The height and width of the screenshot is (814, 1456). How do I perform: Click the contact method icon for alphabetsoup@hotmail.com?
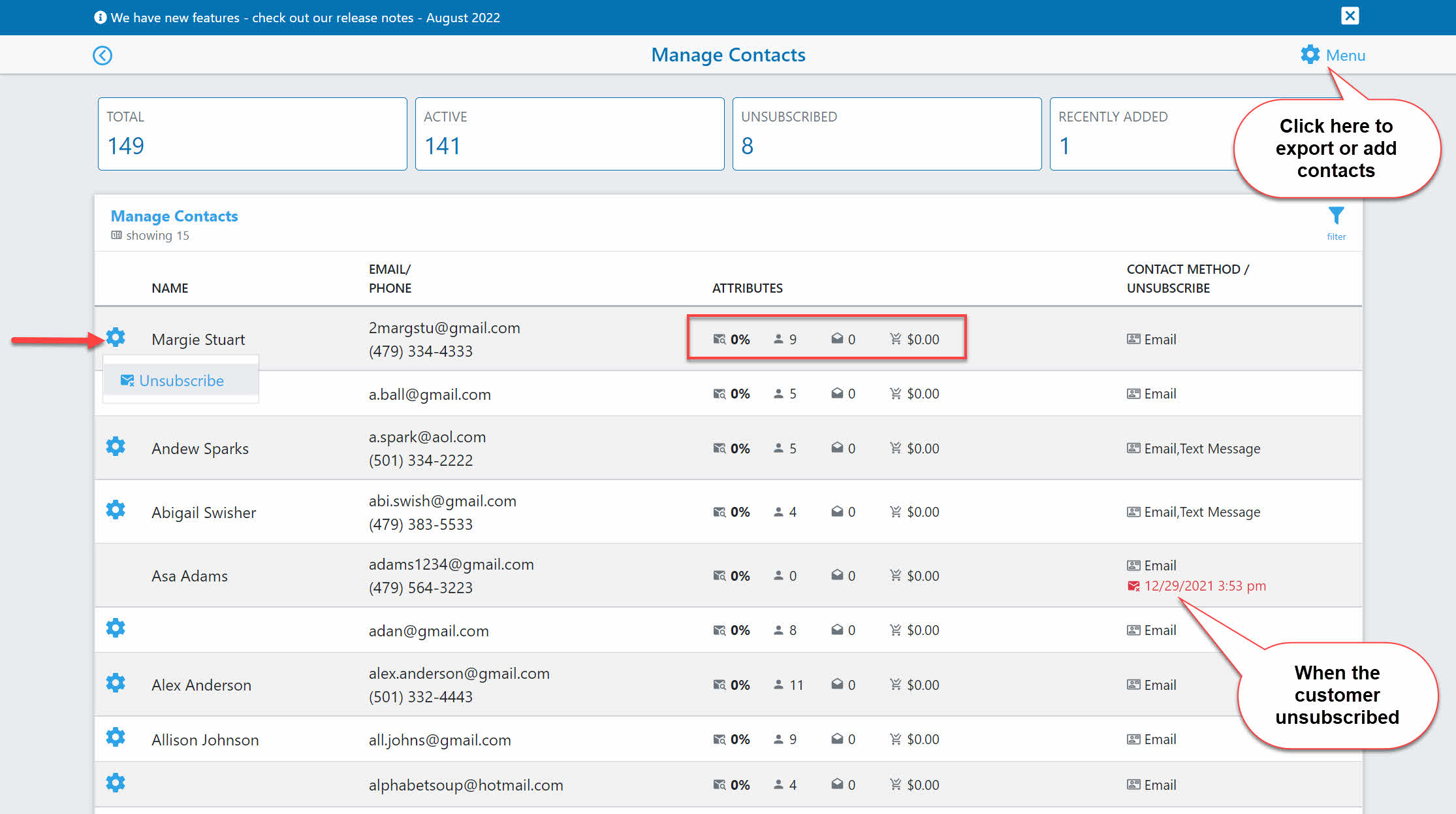1133,785
